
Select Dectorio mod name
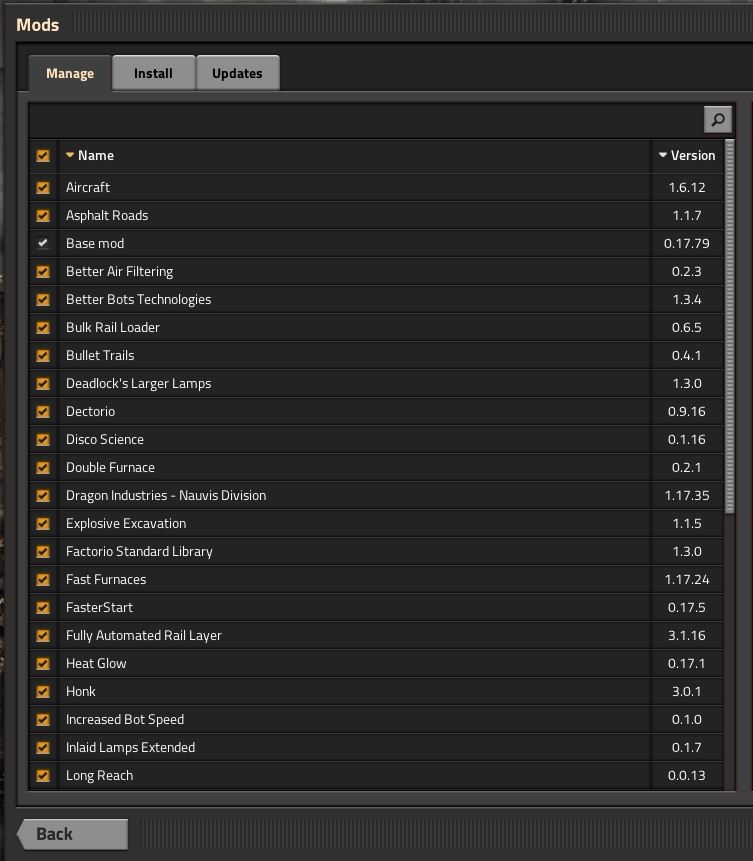coord(91,411)
